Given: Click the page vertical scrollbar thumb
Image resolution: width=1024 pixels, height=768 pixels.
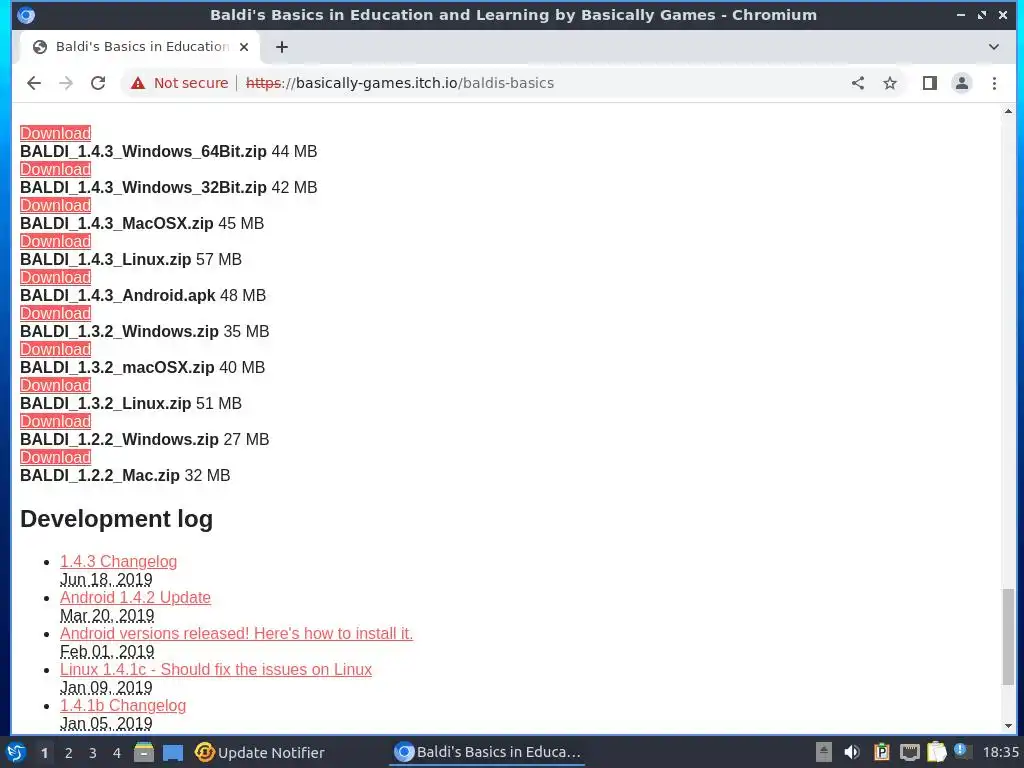Looking at the screenshot, I should [1008, 637].
